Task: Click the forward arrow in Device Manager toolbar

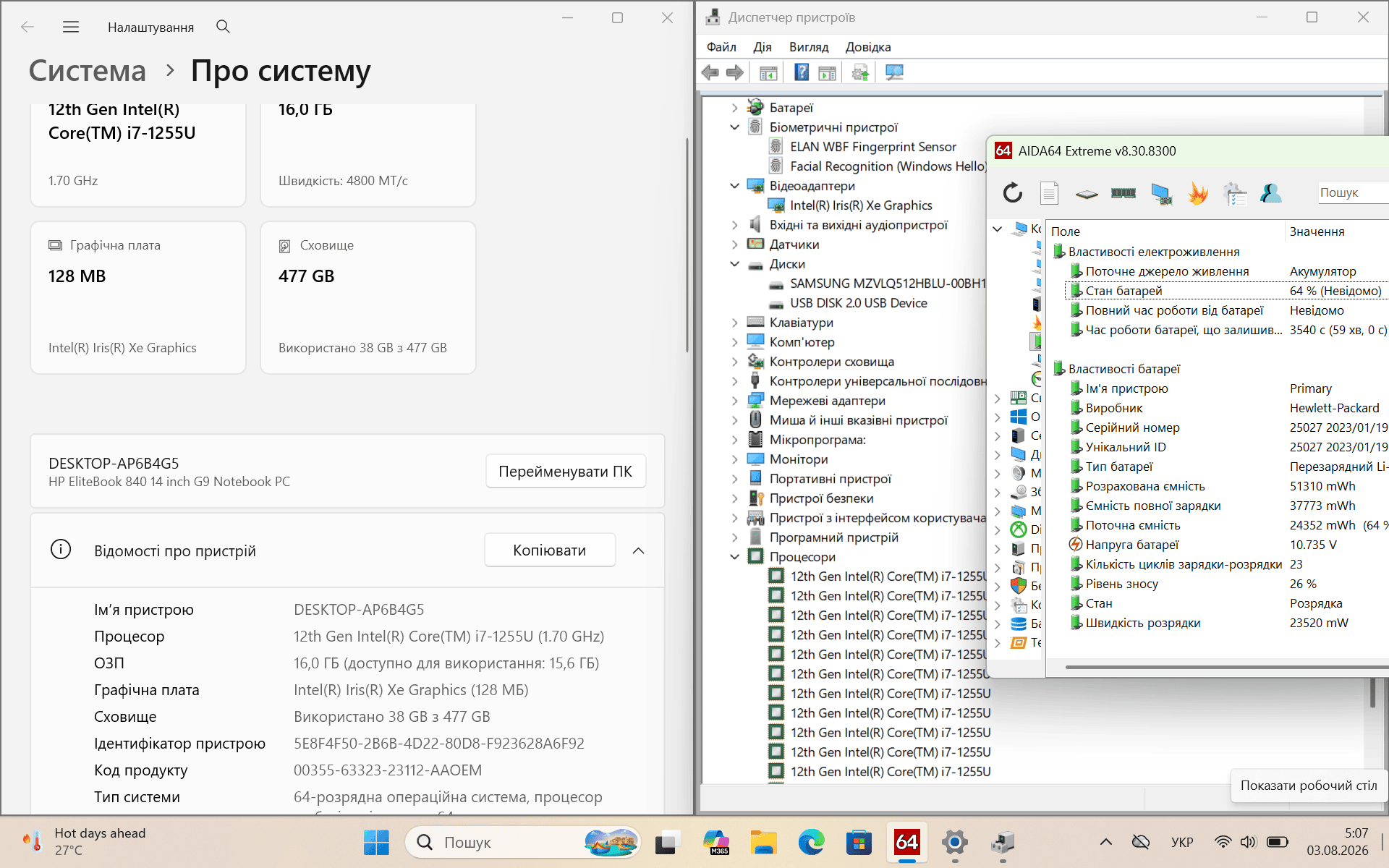Action: [x=735, y=72]
